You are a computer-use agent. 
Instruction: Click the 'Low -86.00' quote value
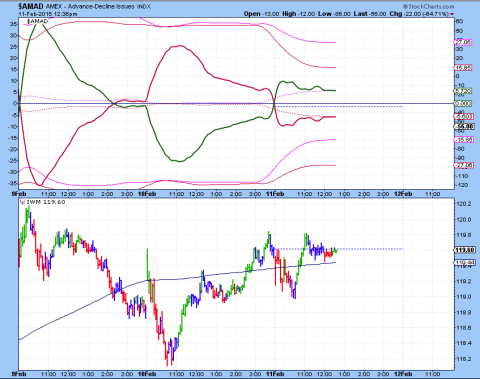[x=334, y=14]
